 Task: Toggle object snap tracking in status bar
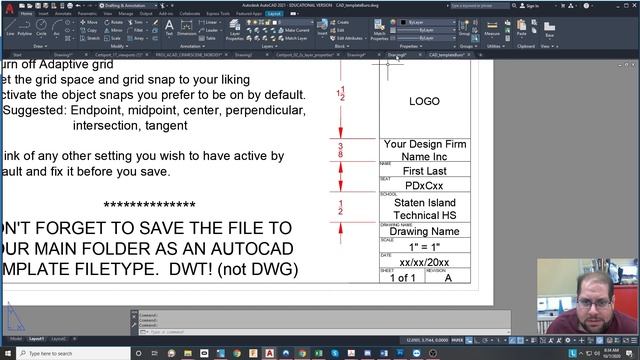[x=512, y=340]
